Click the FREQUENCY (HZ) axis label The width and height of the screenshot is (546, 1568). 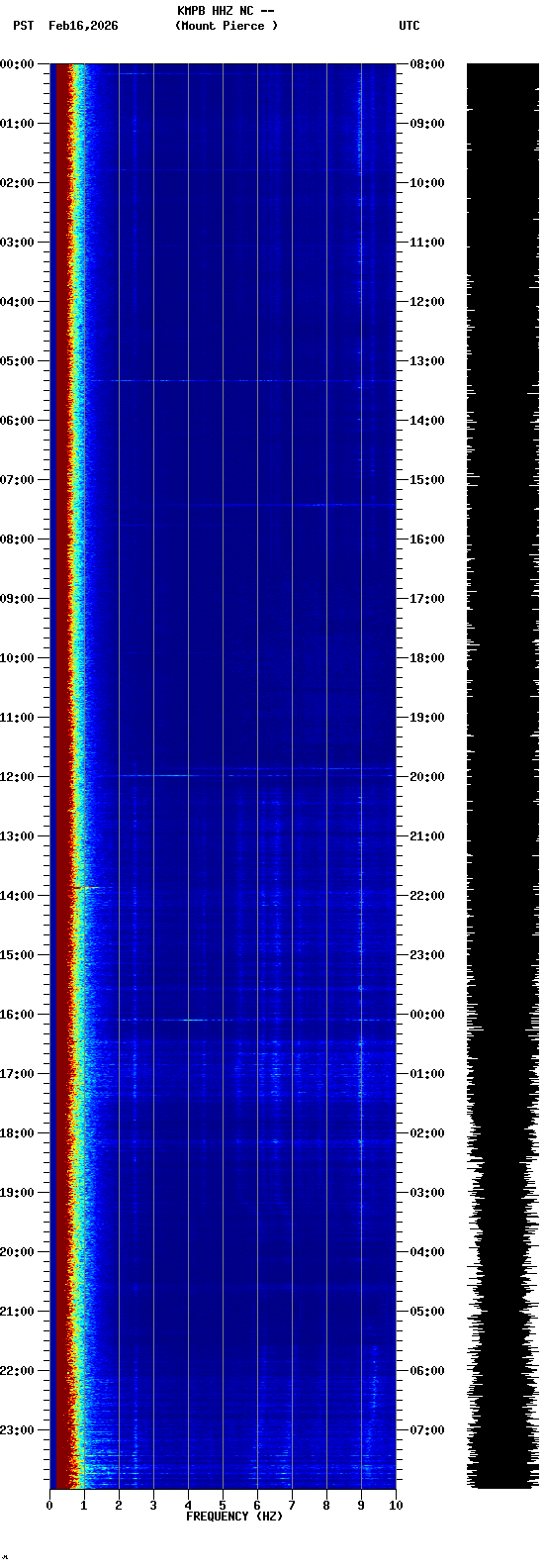tap(234, 1517)
